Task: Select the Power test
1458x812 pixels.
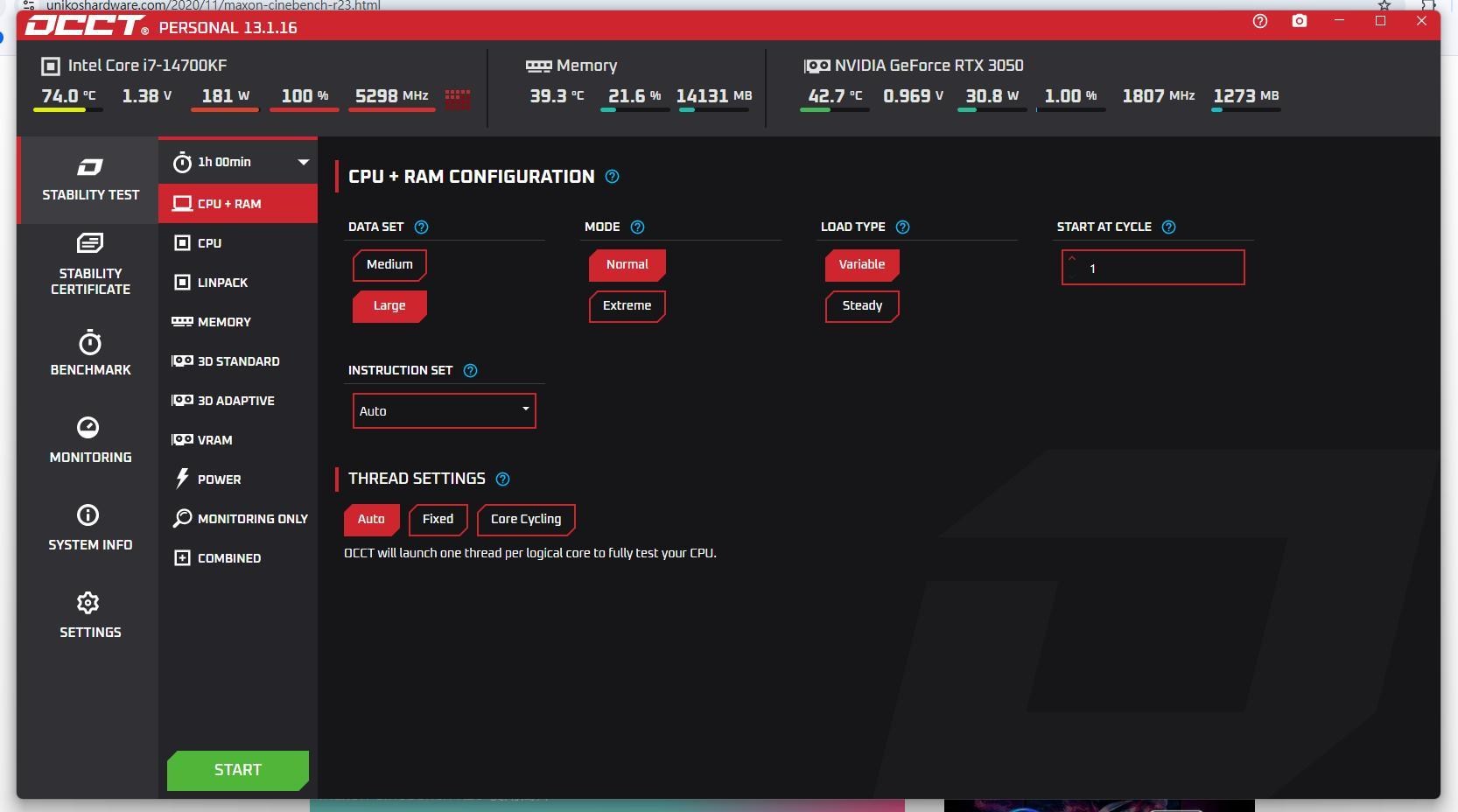Action: coord(238,479)
